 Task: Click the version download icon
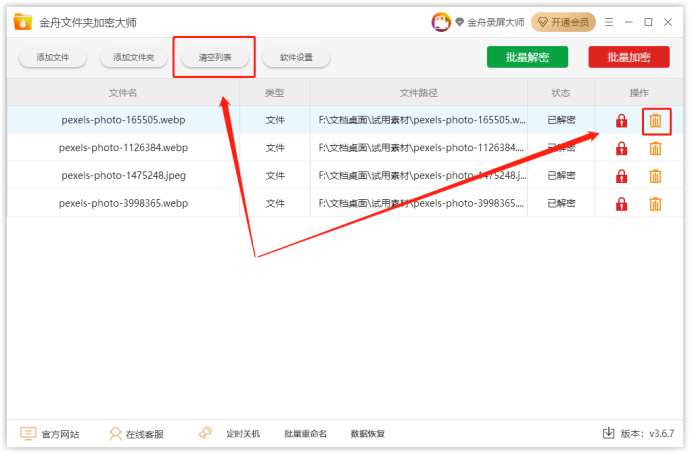(608, 433)
